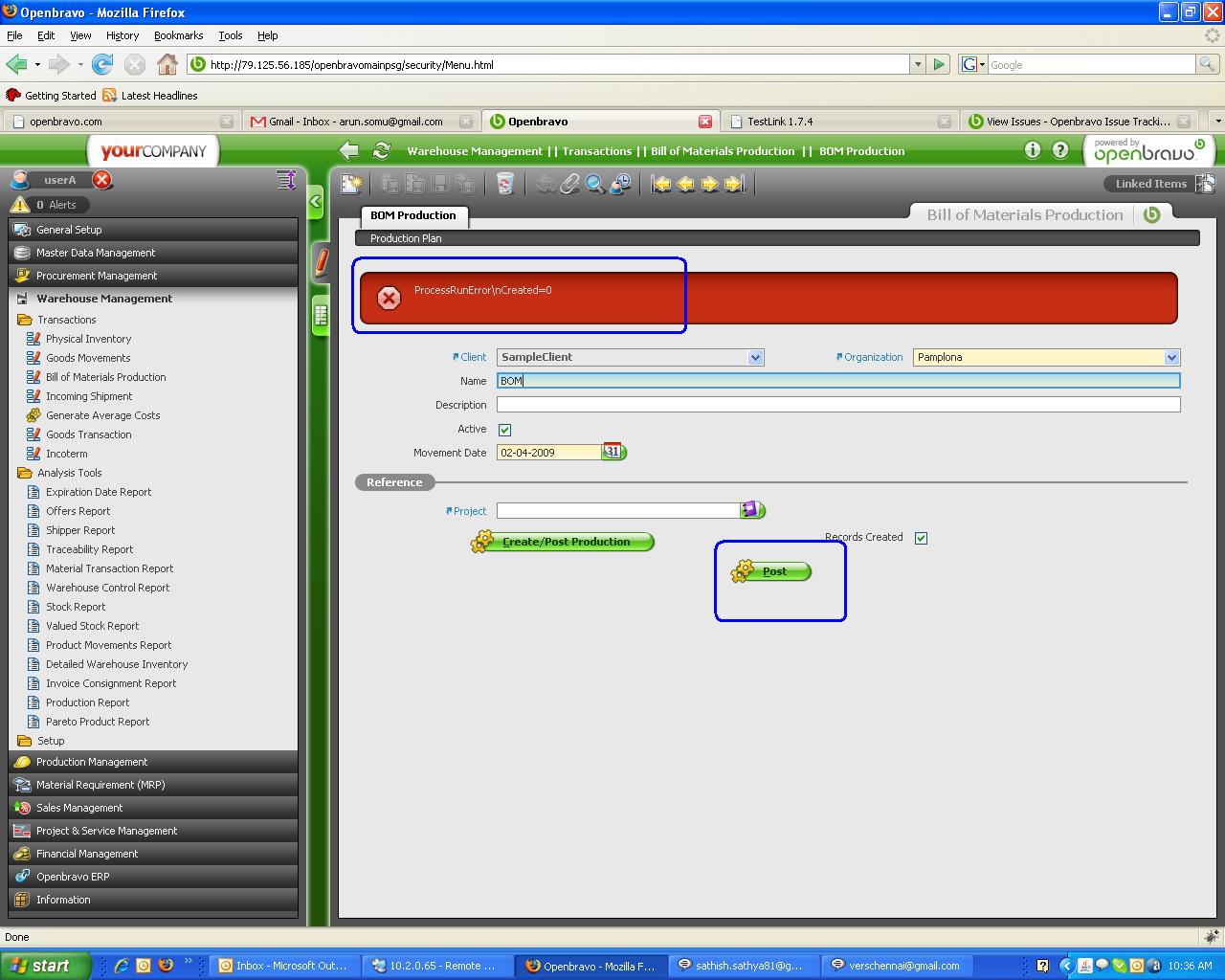The height and width of the screenshot is (980, 1225).
Task: Expand the Master Data Management section
Action: [x=153, y=253]
